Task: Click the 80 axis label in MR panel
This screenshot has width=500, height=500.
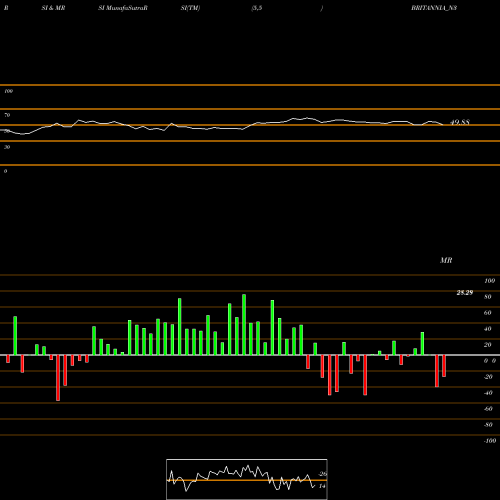Action: [488, 297]
